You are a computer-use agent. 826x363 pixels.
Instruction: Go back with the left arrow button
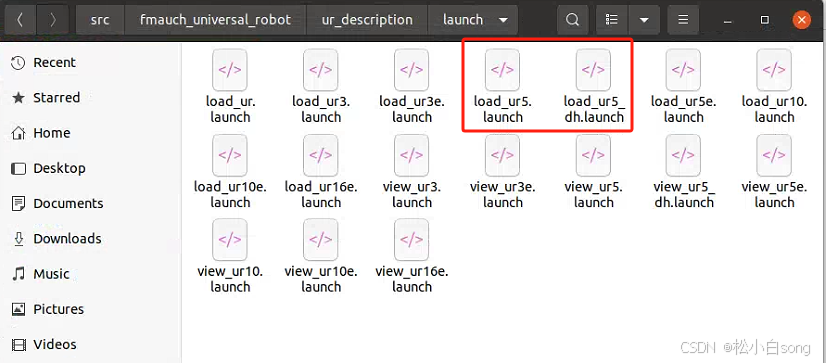(20, 20)
